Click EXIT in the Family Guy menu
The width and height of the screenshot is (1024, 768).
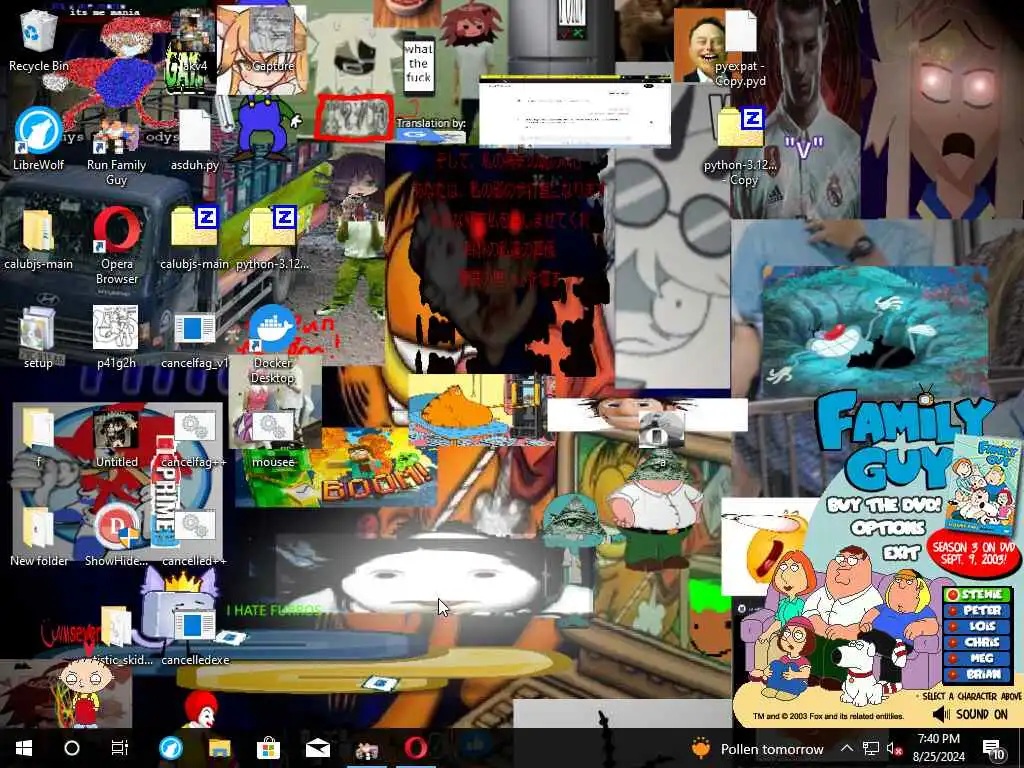pos(901,552)
